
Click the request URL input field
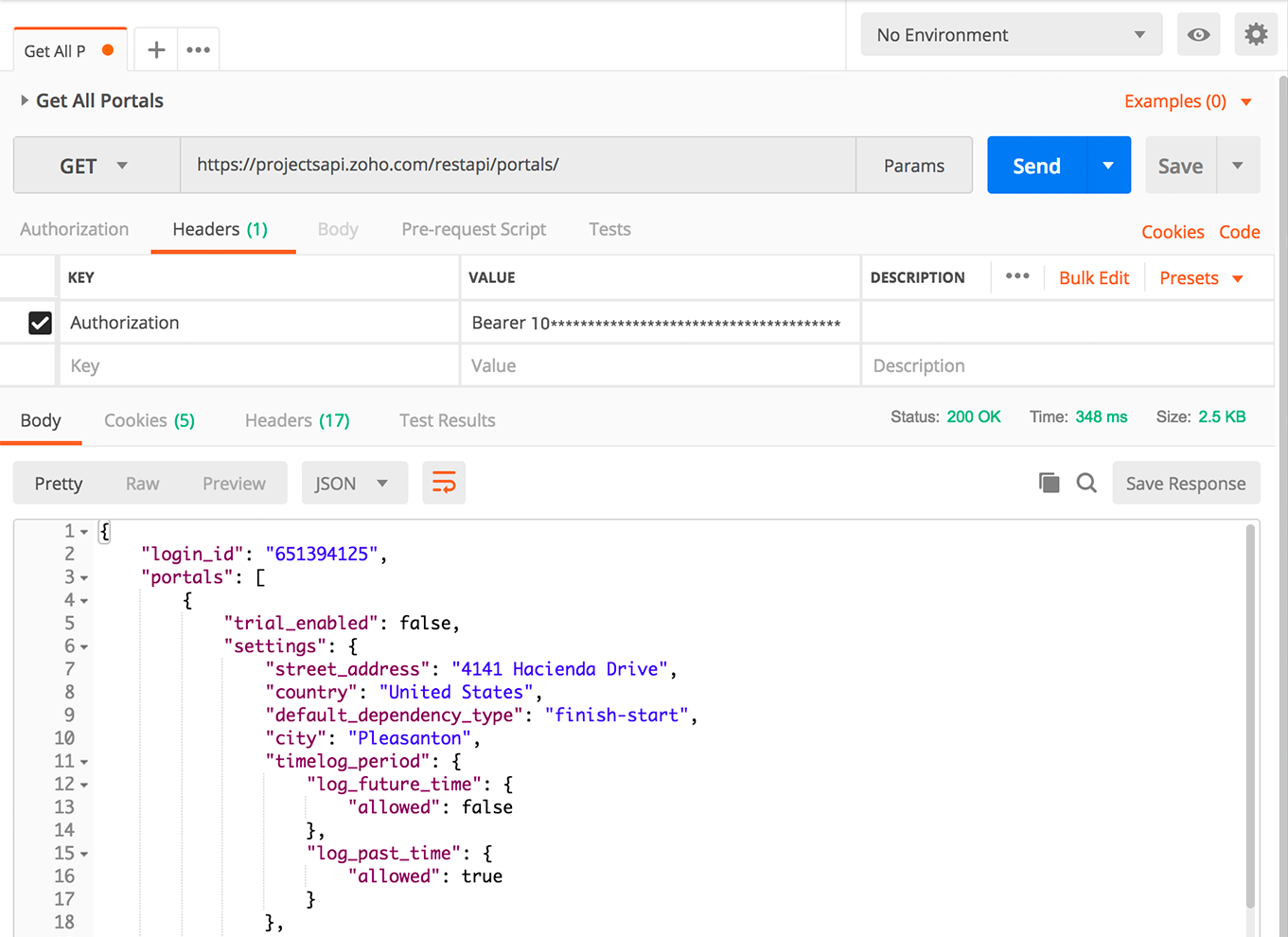(x=517, y=165)
